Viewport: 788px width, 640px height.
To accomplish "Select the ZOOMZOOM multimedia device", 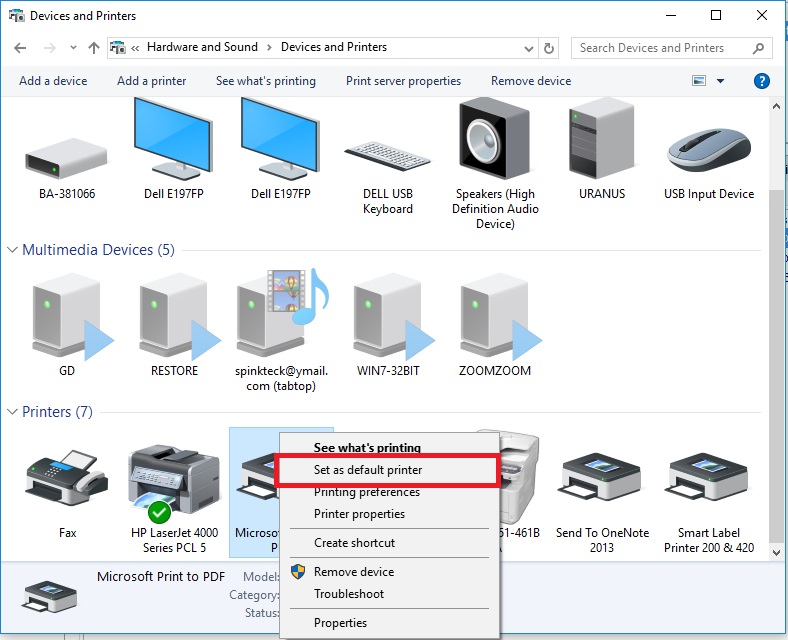I will [x=501, y=316].
